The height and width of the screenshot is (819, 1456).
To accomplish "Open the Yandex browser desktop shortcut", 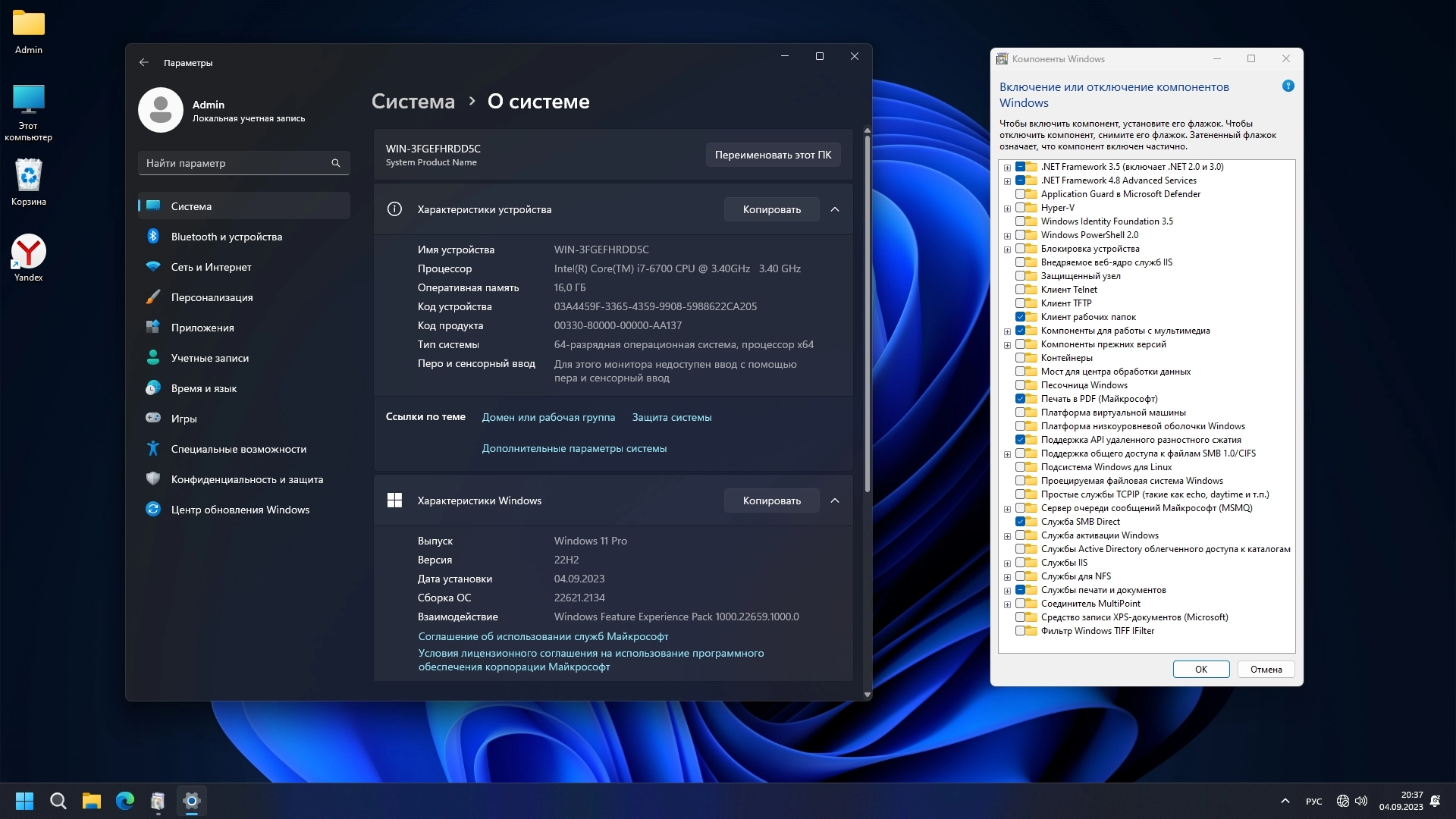I will pyautogui.click(x=29, y=253).
